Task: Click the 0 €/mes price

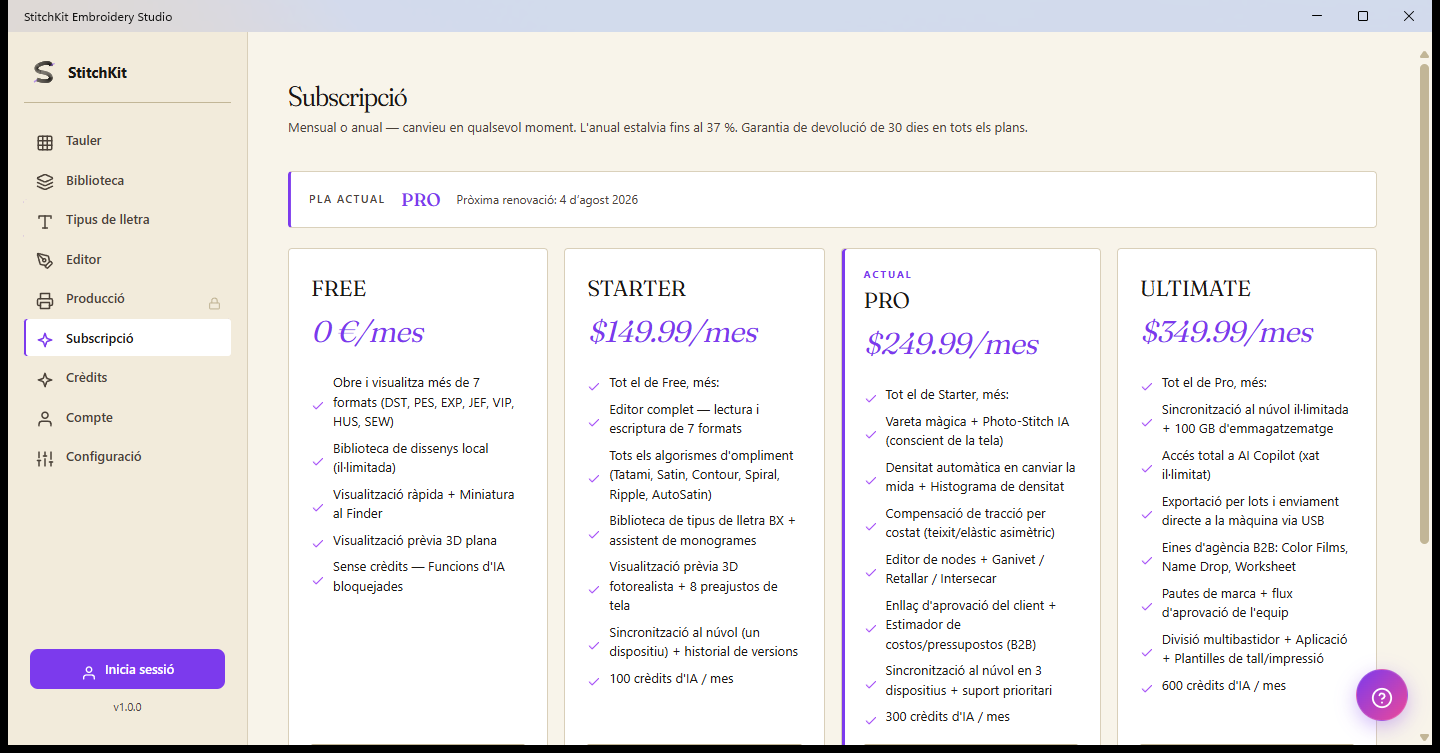Action: pyautogui.click(x=368, y=332)
